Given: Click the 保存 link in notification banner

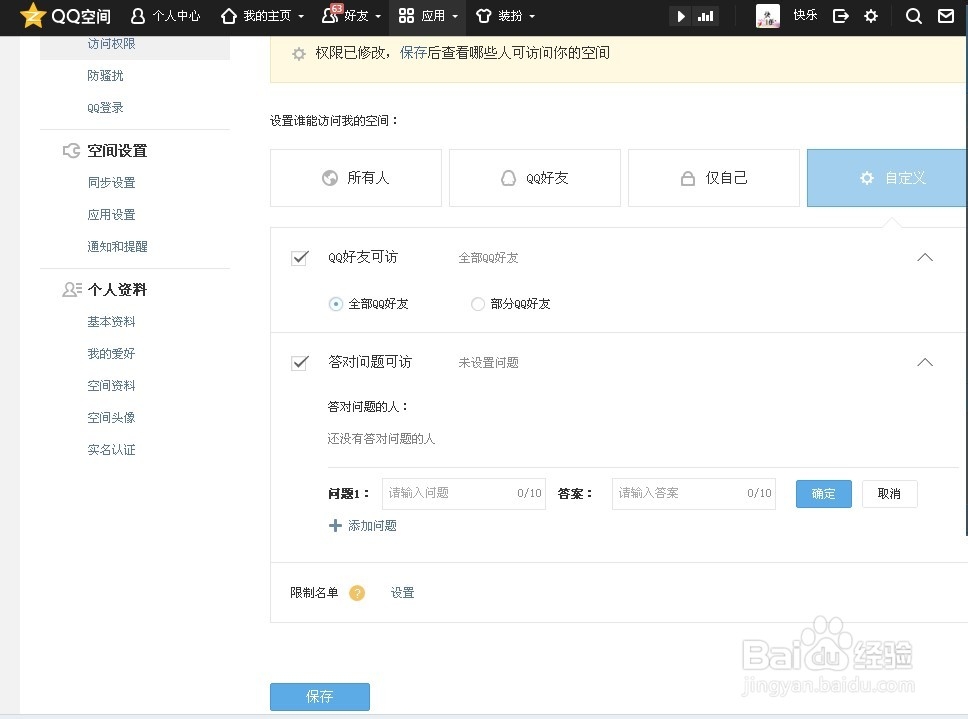Looking at the screenshot, I should pos(414,53).
